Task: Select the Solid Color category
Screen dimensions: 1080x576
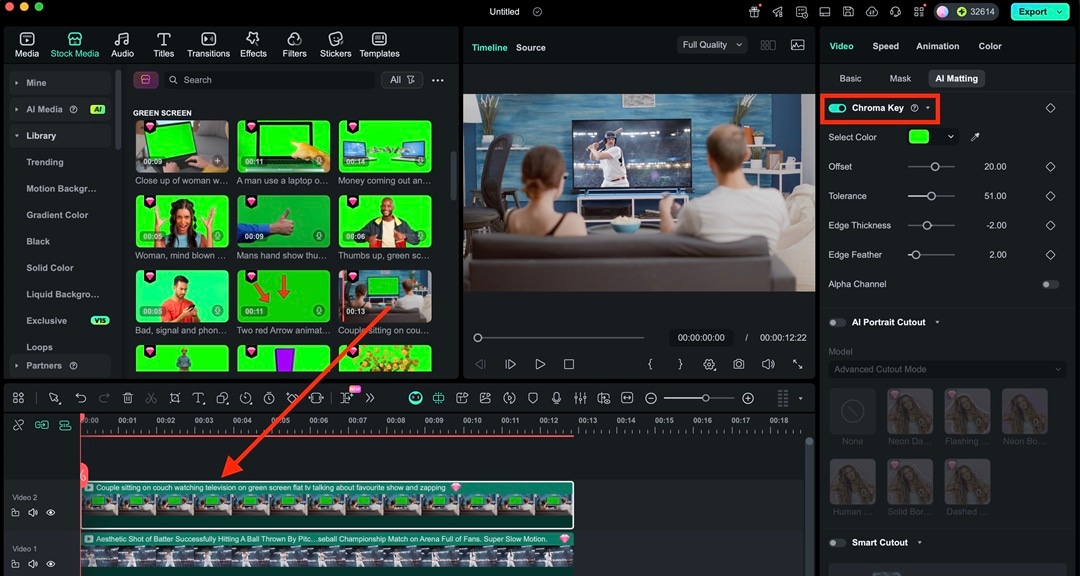Action: 50,267
